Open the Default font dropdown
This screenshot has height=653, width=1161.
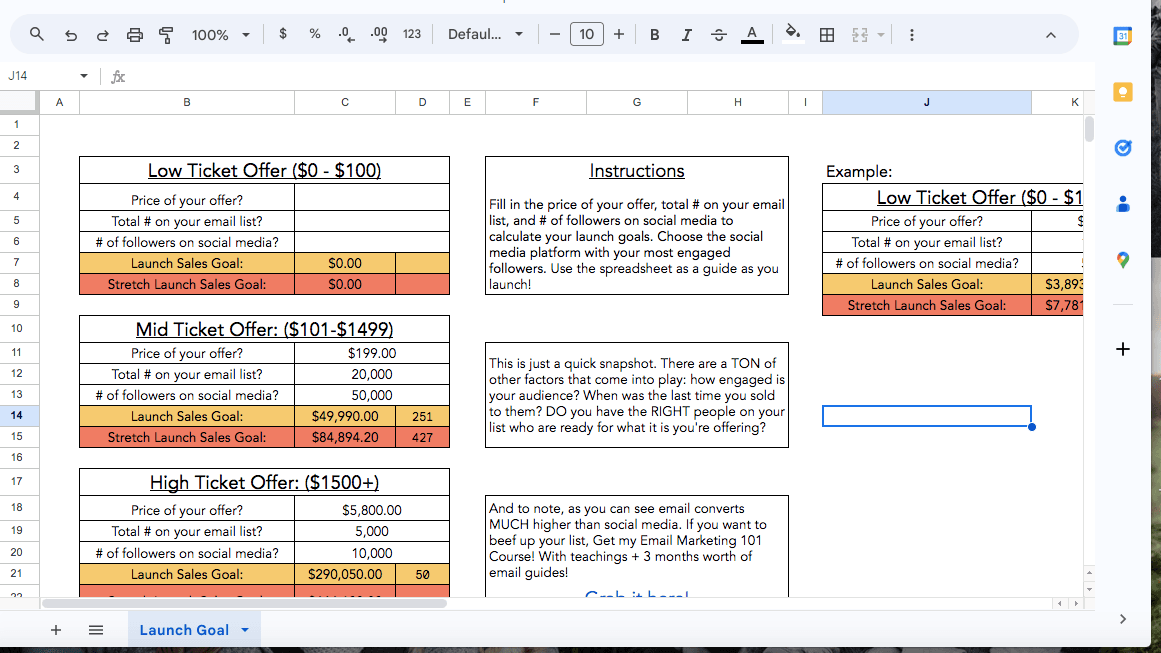coord(485,34)
